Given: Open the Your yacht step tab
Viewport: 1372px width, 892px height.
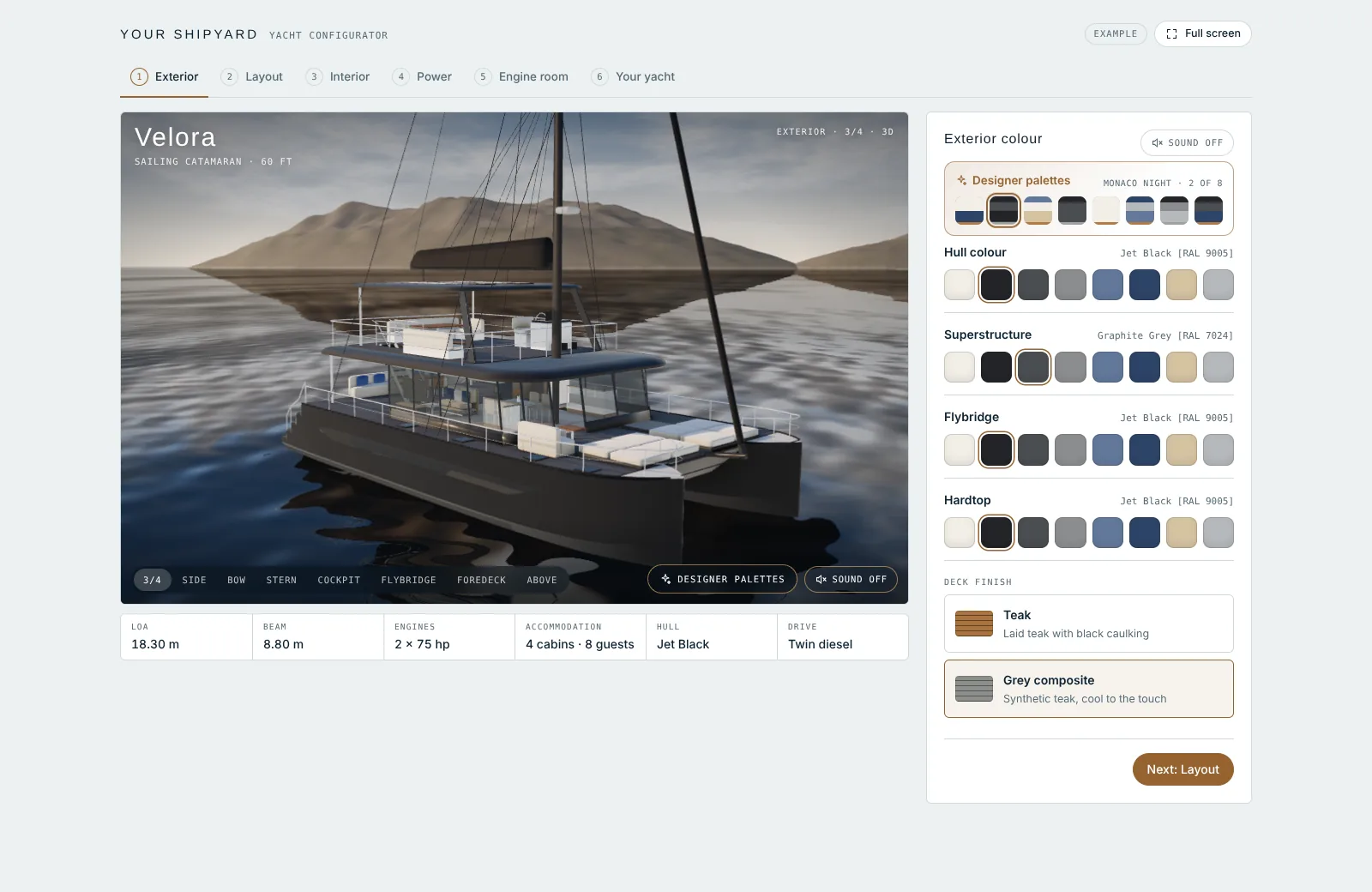Looking at the screenshot, I should pyautogui.click(x=633, y=76).
